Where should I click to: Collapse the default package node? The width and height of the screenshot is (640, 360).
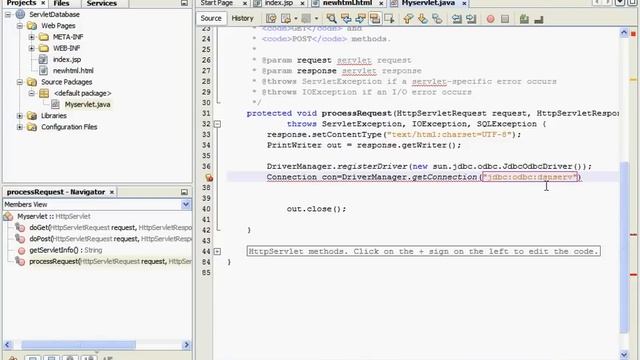coord(31,93)
